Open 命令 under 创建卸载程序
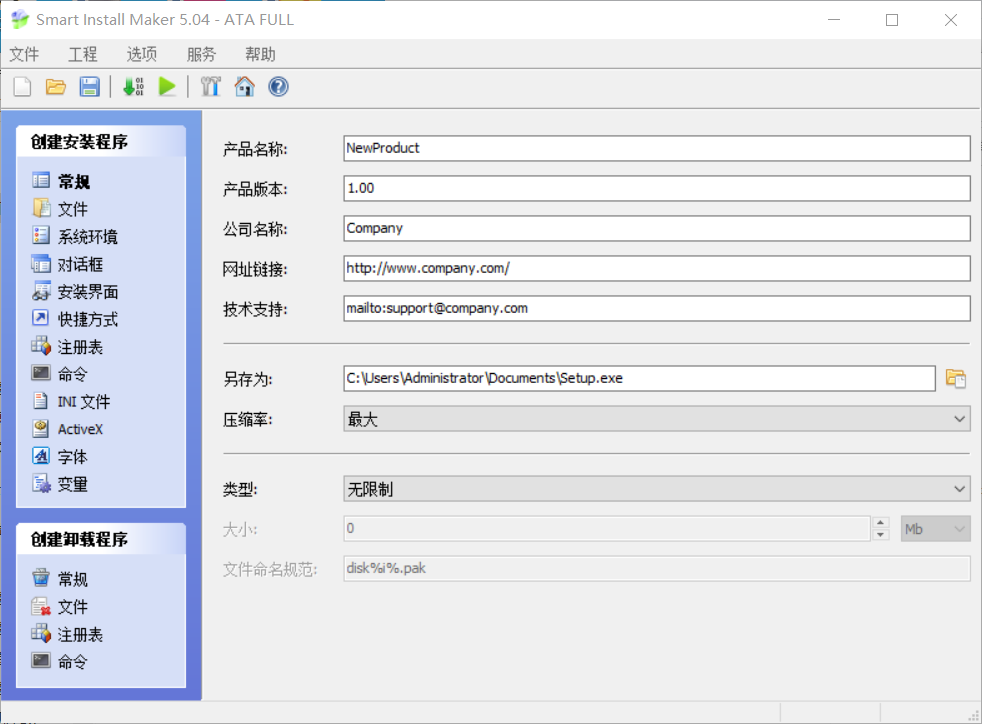 pyautogui.click(x=59, y=661)
